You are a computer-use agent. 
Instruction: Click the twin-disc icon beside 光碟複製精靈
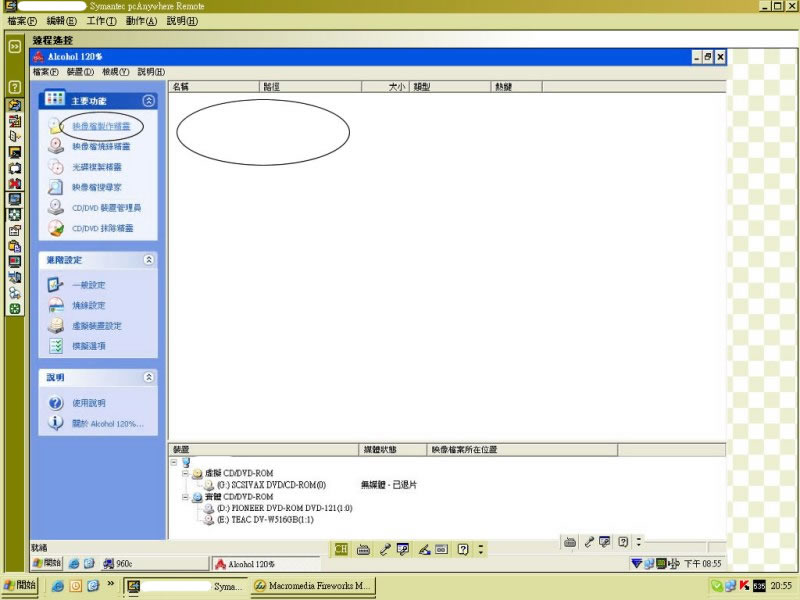56,167
